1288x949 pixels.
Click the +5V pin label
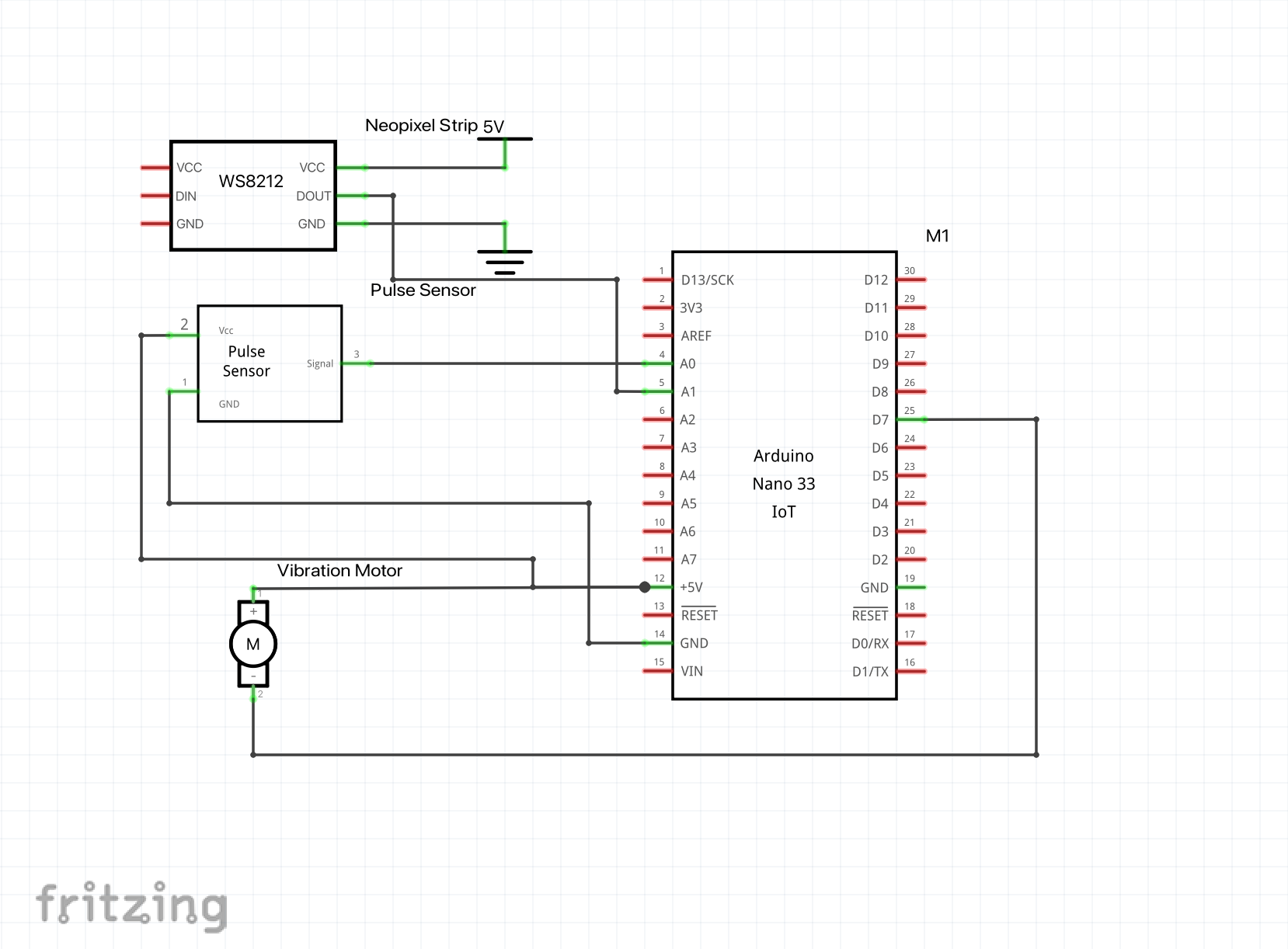pos(691,587)
